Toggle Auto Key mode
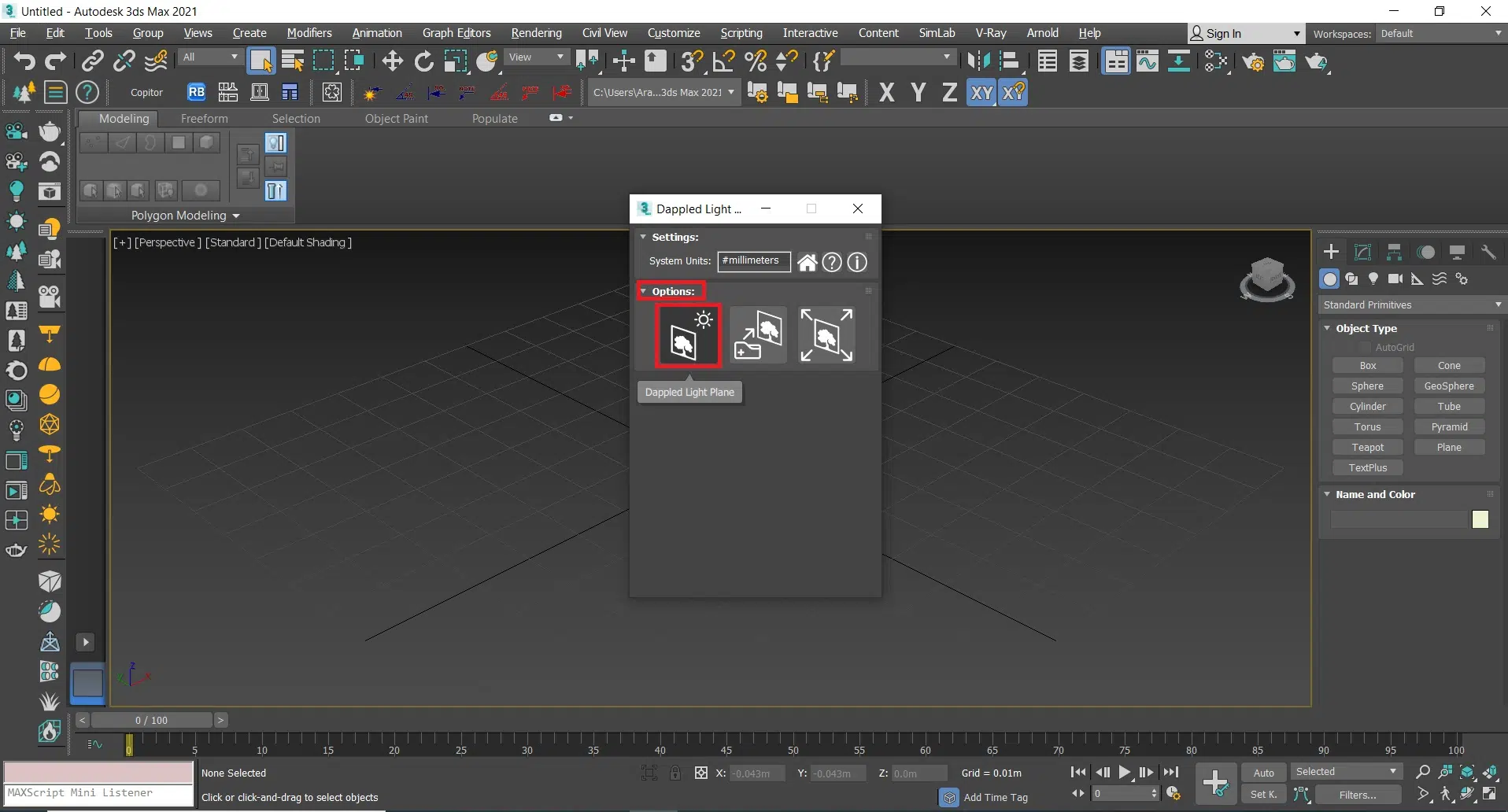Screen dimensions: 1508x812 pos(1263,773)
